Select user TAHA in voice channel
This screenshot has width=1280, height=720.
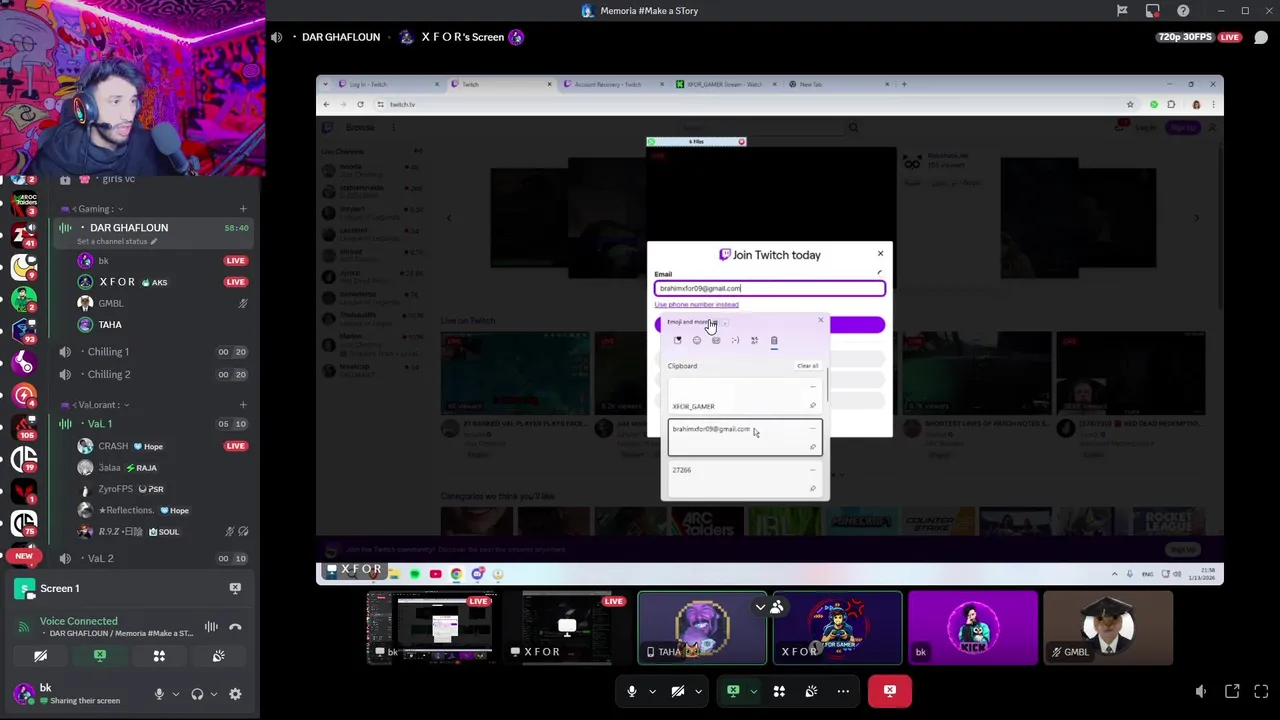(162, 325)
